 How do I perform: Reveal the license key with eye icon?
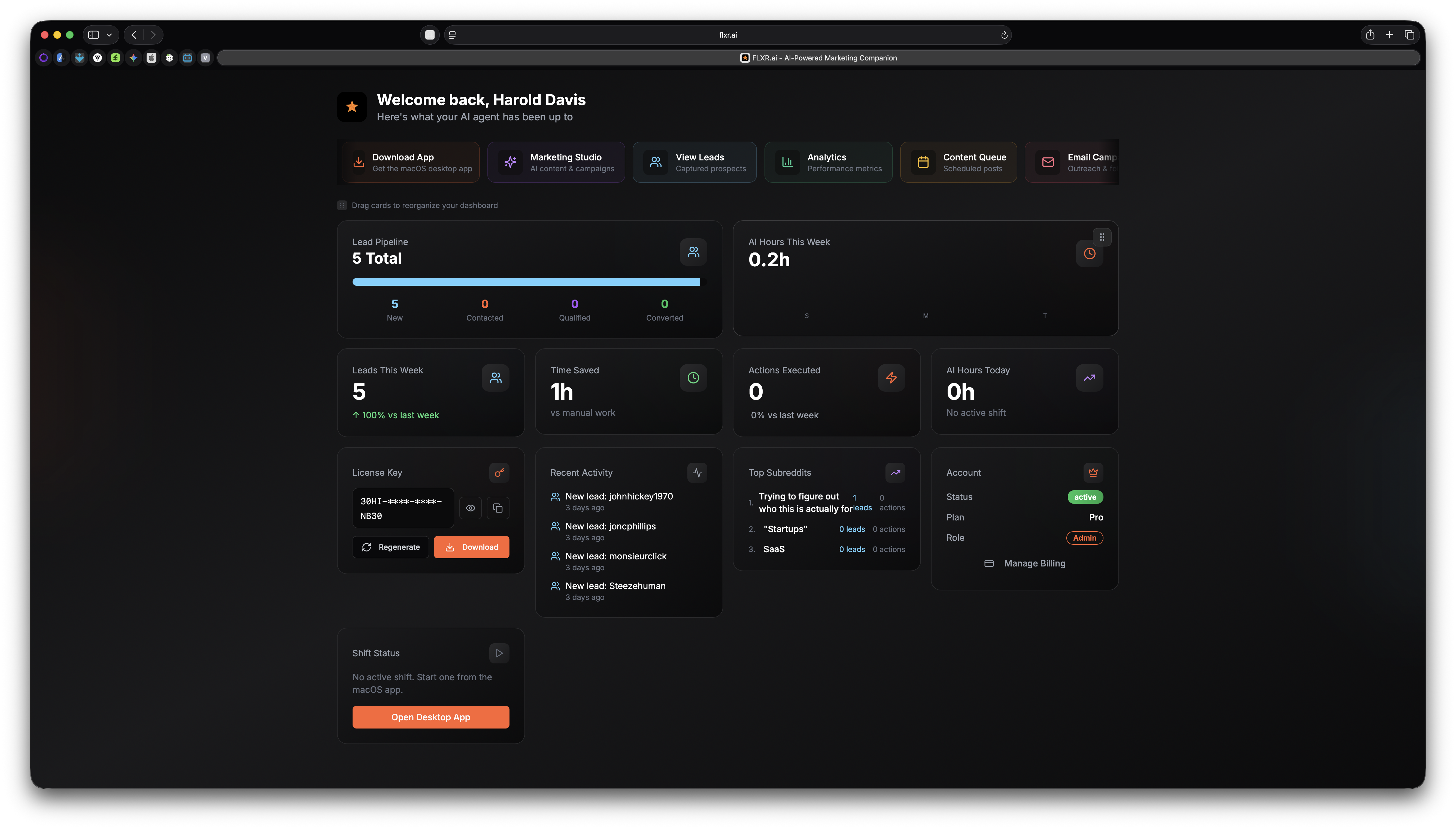coord(470,508)
